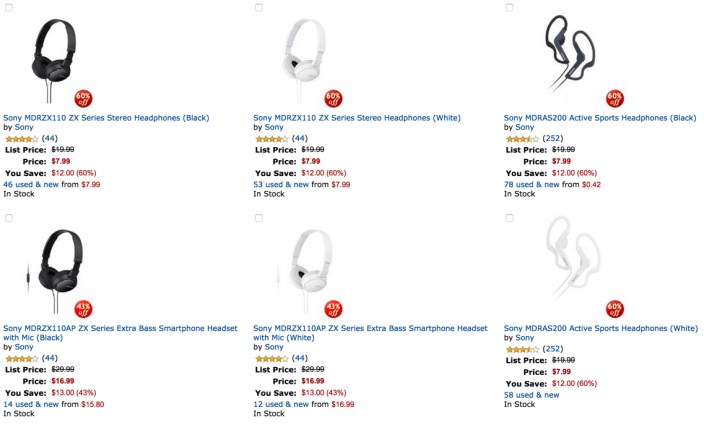Click the 60% off badge on white MDRAS200 headphones
Screen dimensions: 704x425
tap(614, 308)
